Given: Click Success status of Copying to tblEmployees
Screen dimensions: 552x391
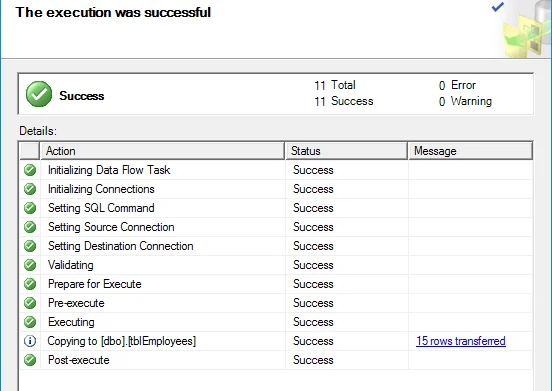Looking at the screenshot, I should (x=313, y=341).
